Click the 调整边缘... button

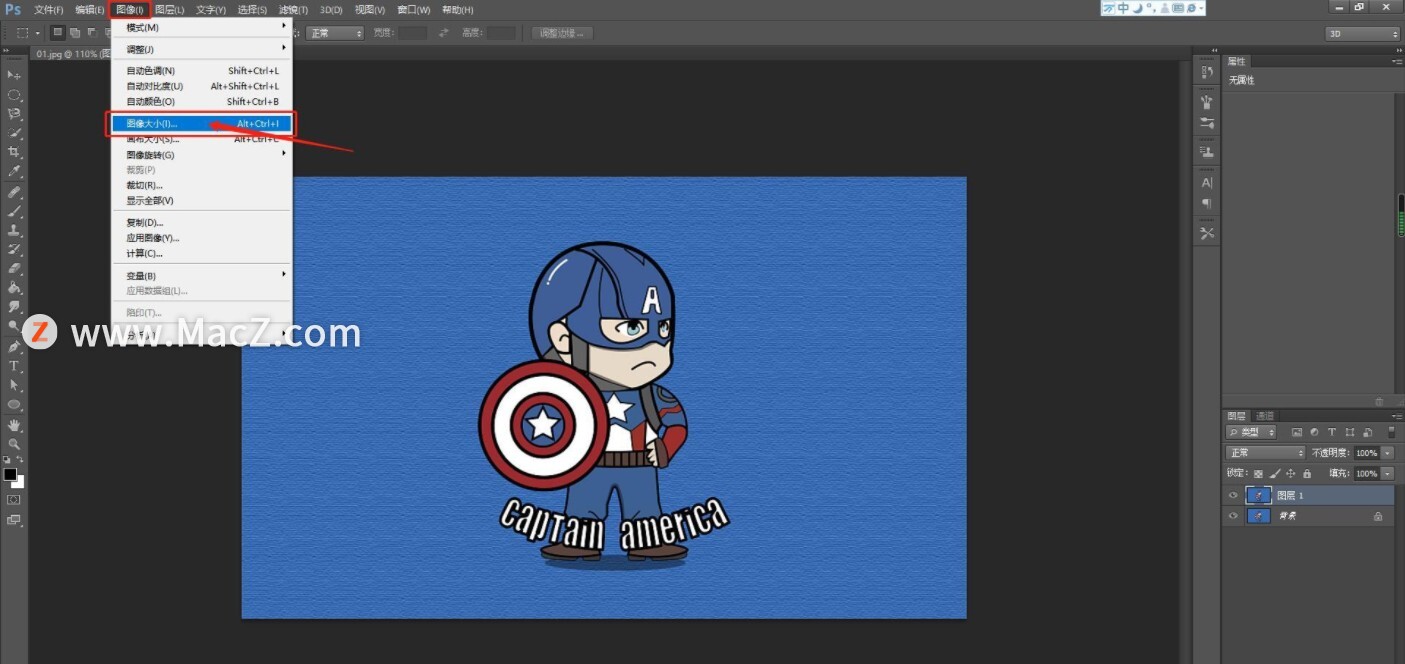coord(562,33)
